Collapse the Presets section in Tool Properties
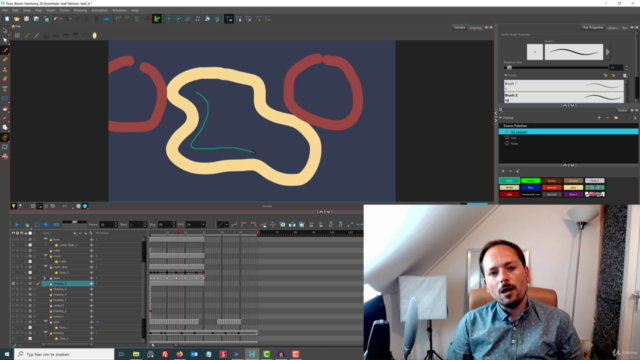The width and height of the screenshot is (640, 360). [x=506, y=76]
